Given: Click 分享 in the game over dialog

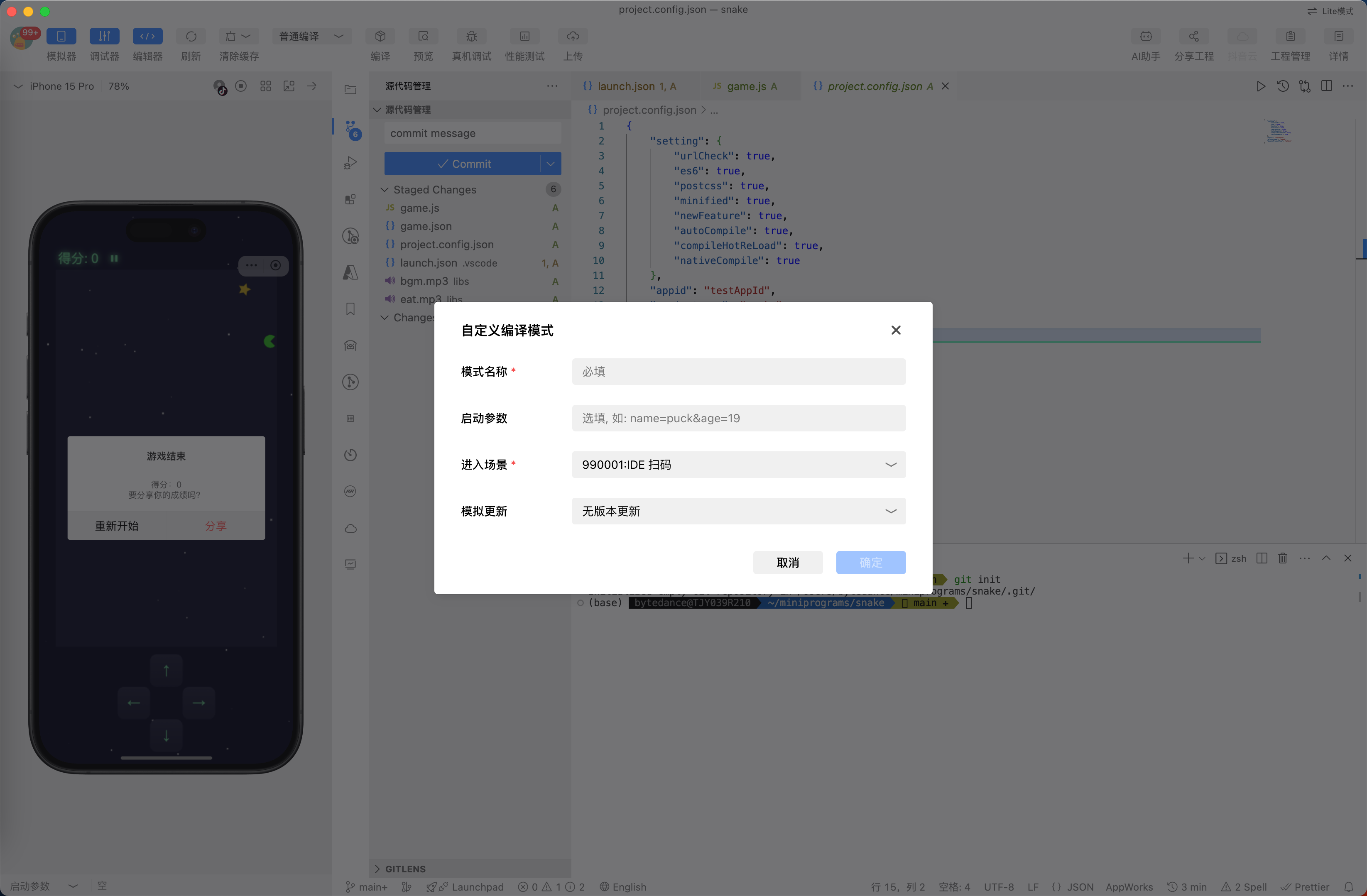Looking at the screenshot, I should tap(216, 526).
